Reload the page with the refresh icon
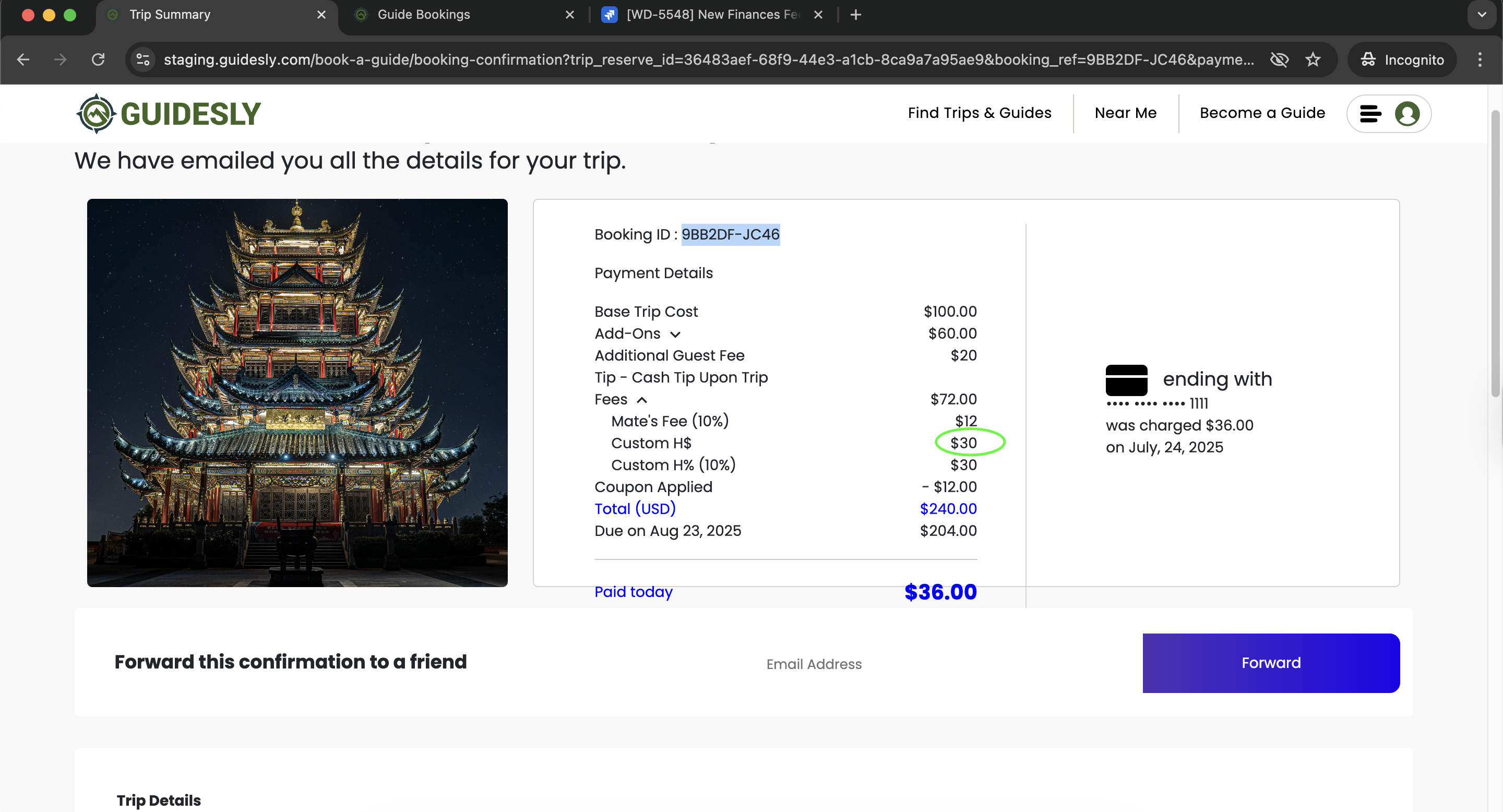The image size is (1503, 812). coord(98,59)
